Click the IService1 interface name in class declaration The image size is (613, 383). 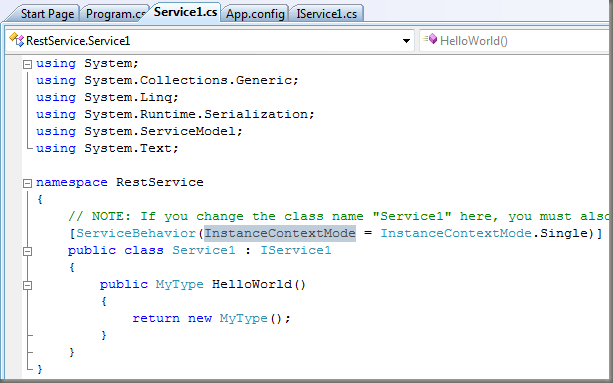tap(296, 250)
